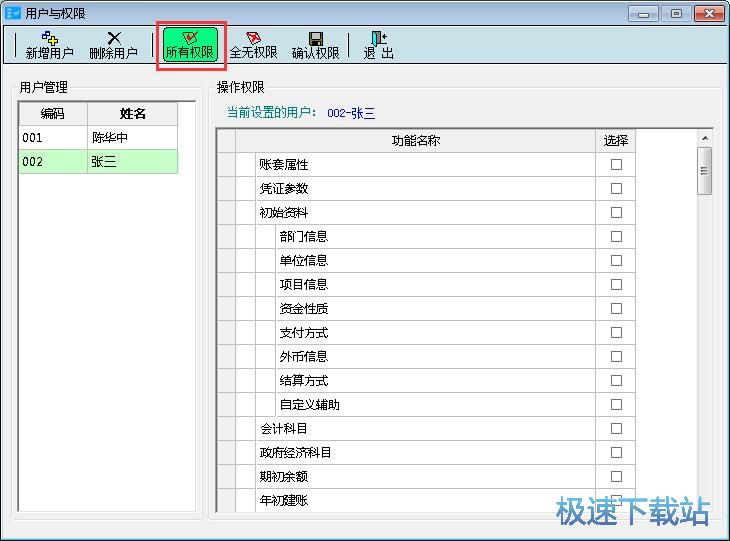Grant all permissions with 所有权限

(190, 45)
